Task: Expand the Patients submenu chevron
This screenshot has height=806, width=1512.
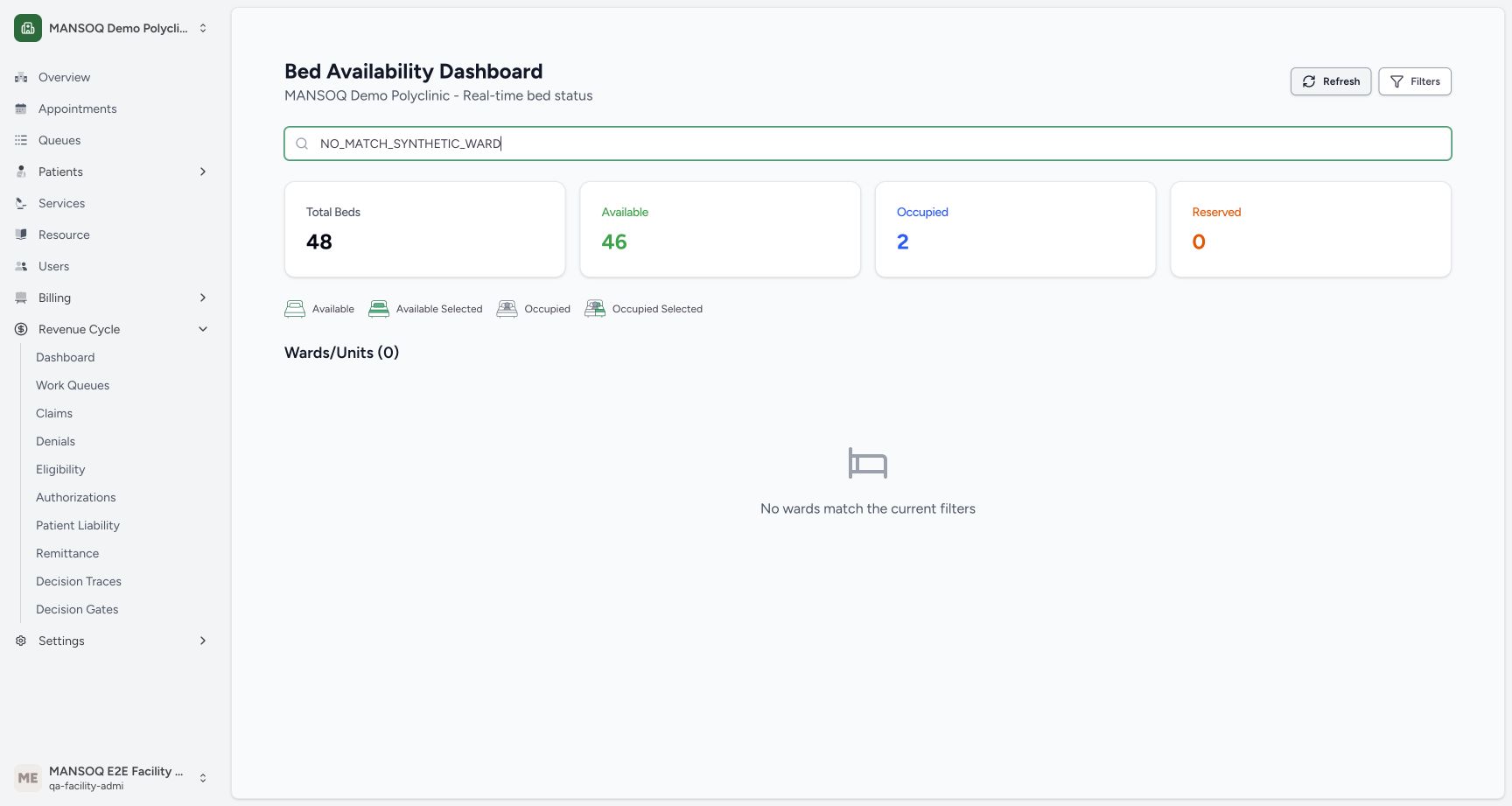Action: tap(203, 172)
